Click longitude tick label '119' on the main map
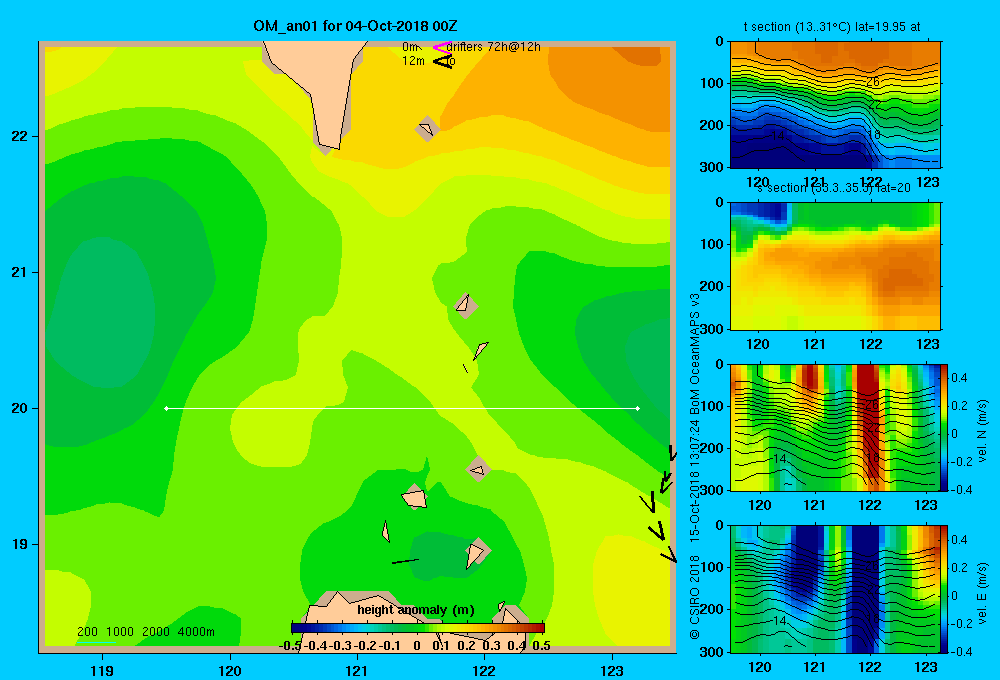Screen dimensions: 1000x680 tap(103, 670)
